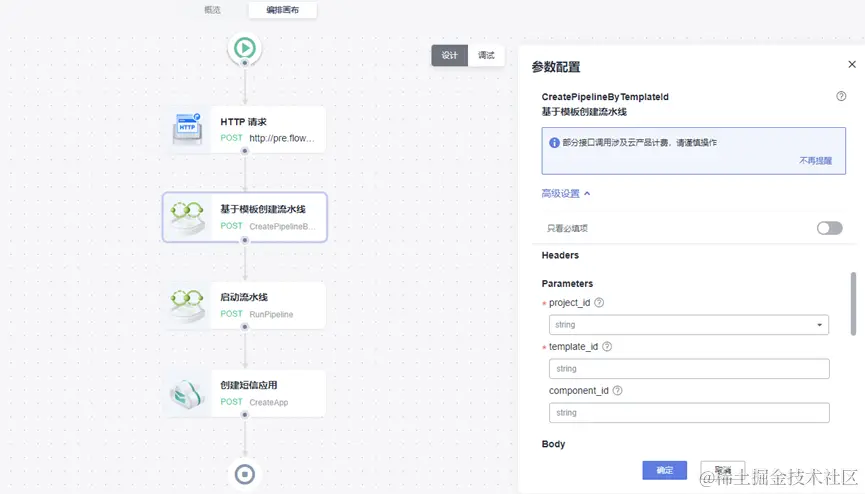The height and width of the screenshot is (494, 865).
Task: Select the 启动流水线 node card
Action: pyautogui.click(x=244, y=305)
